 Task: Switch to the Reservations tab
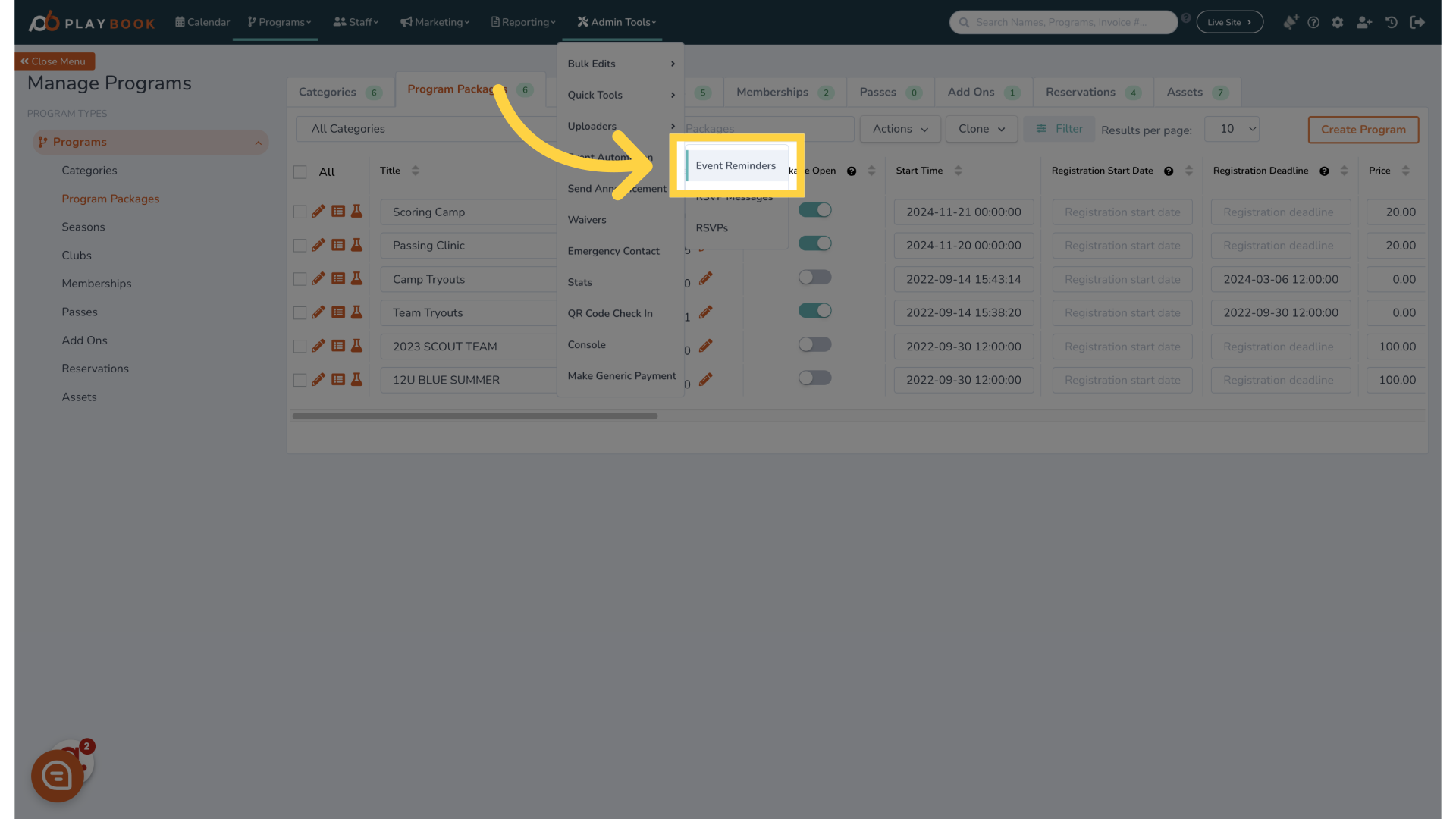coord(1093,92)
